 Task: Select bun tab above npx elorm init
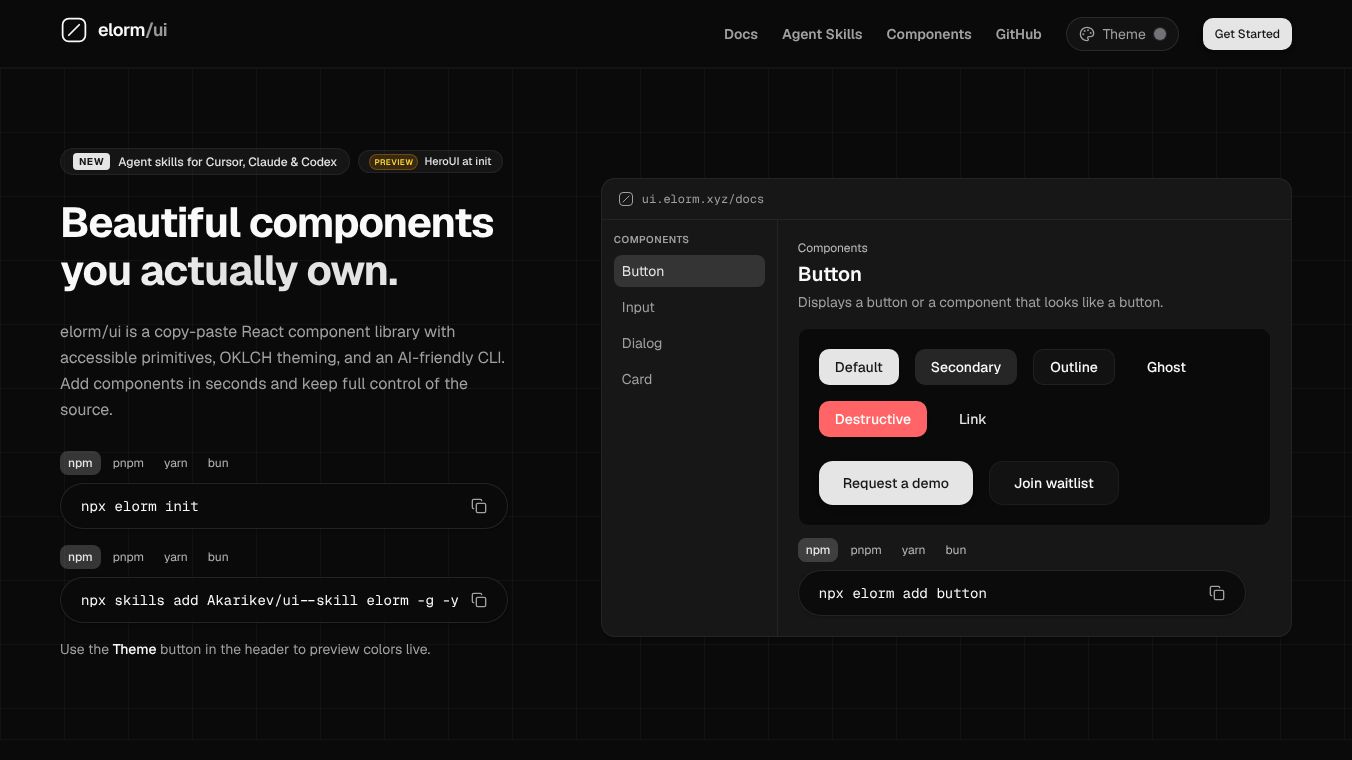click(x=218, y=463)
